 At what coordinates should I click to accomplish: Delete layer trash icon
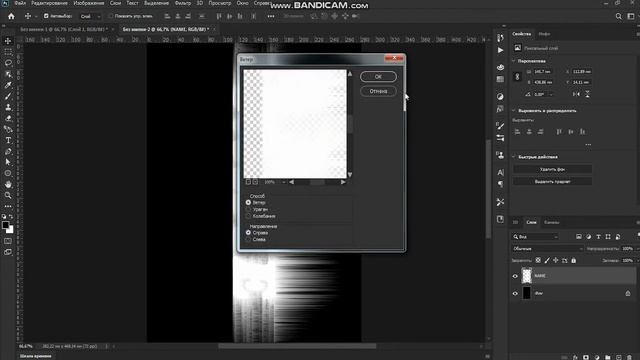[x=629, y=357]
